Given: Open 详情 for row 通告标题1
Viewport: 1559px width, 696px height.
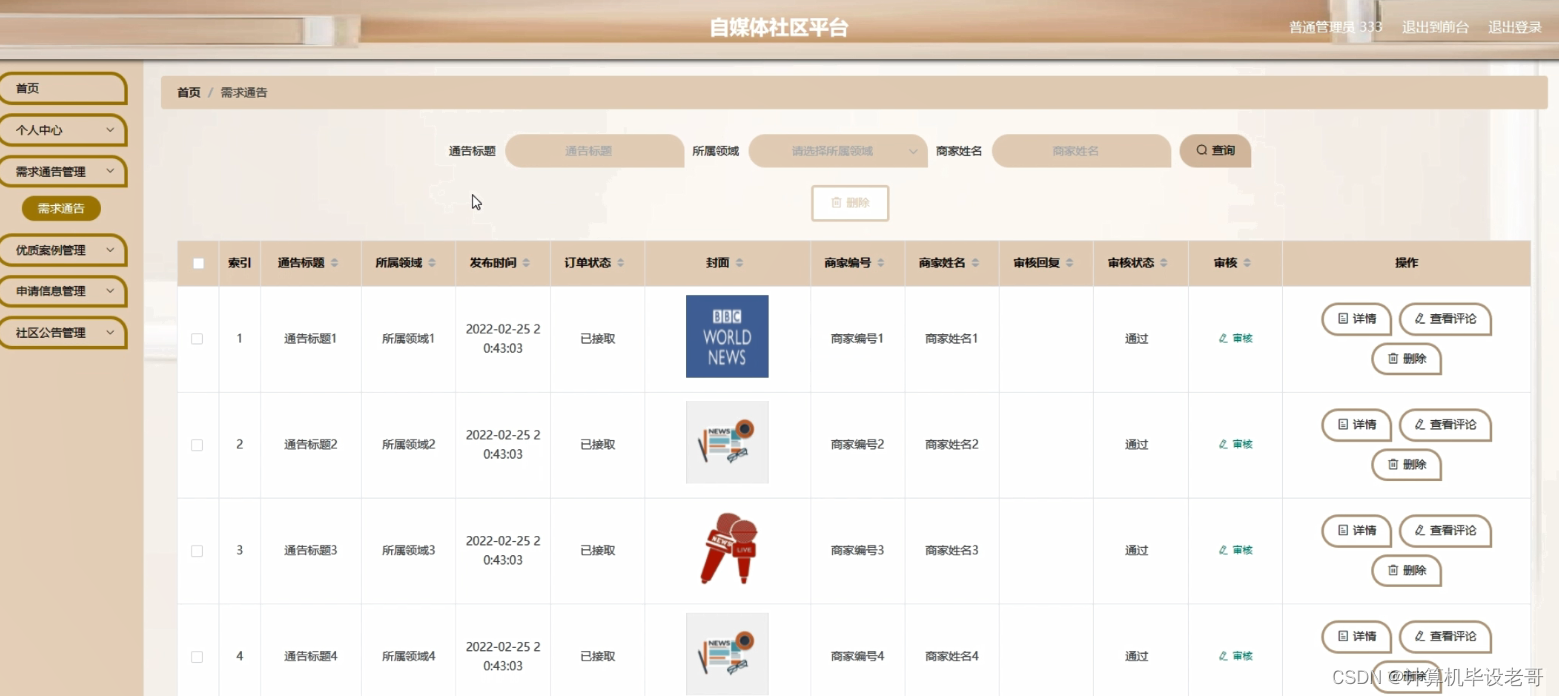Looking at the screenshot, I should click(x=1357, y=319).
